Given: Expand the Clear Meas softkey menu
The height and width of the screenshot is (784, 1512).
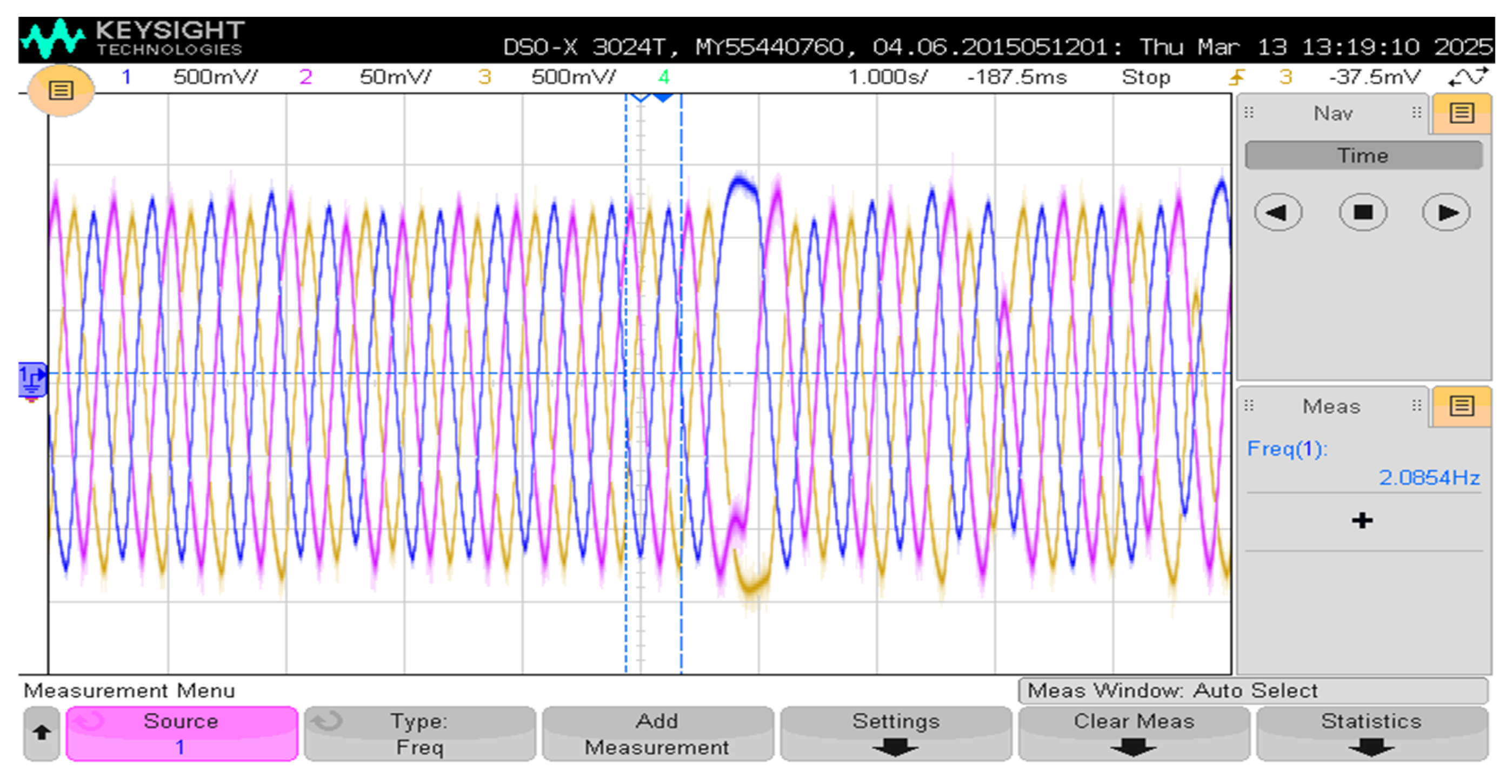Looking at the screenshot, I should 1133,734.
